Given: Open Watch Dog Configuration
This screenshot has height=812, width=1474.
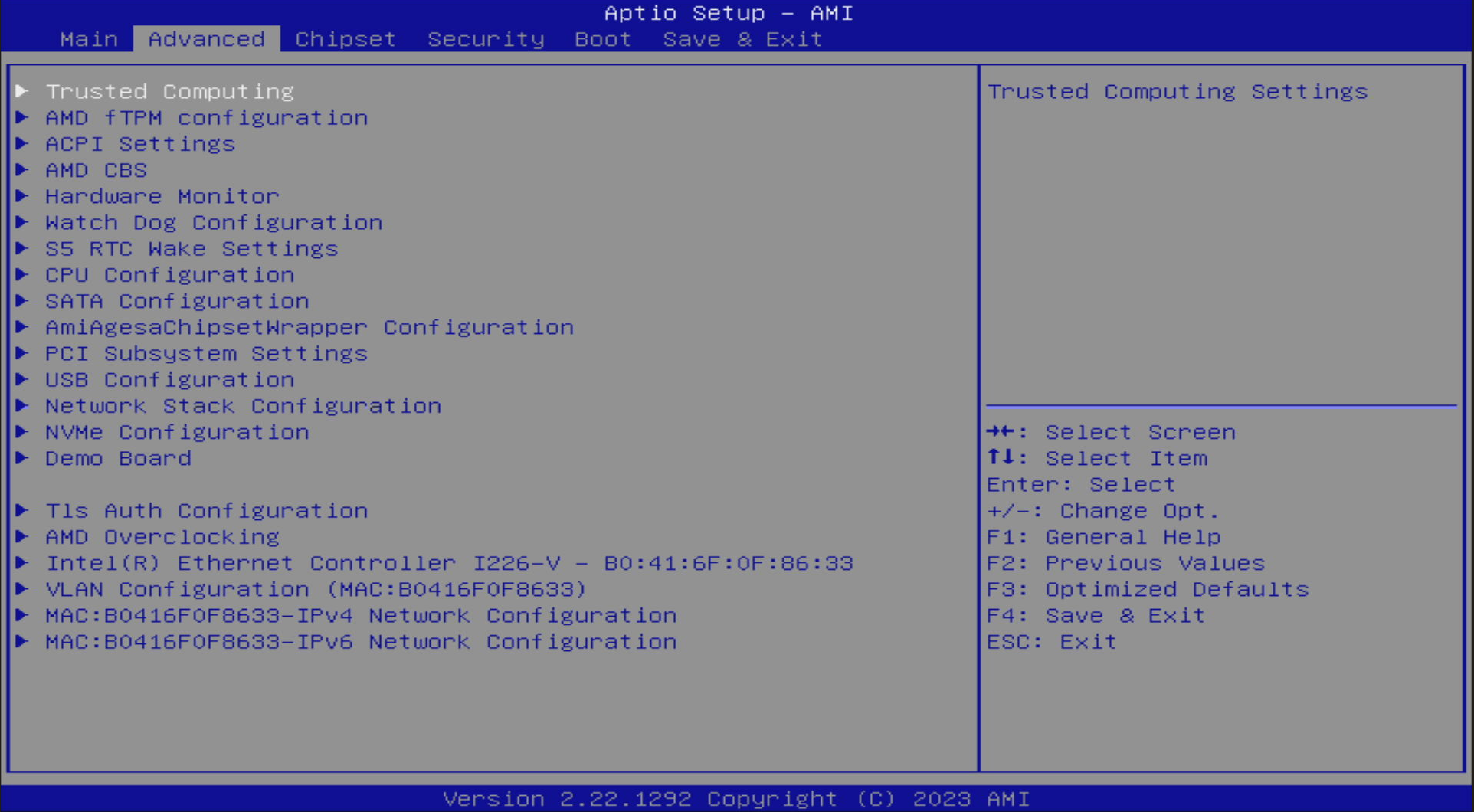Looking at the screenshot, I should [214, 223].
